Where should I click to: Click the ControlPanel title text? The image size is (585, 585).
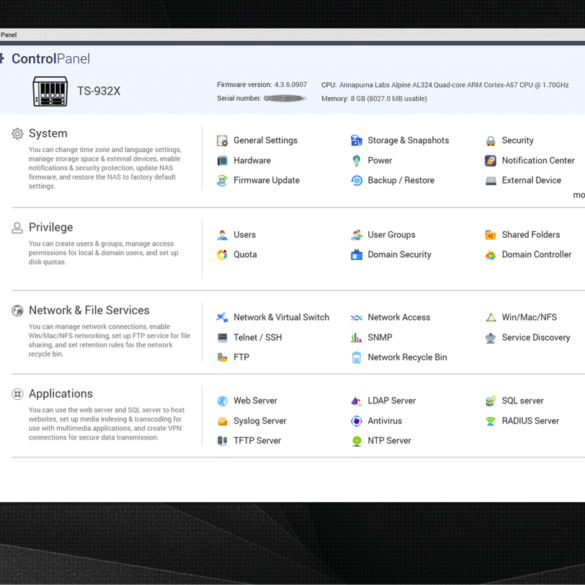(x=51, y=59)
